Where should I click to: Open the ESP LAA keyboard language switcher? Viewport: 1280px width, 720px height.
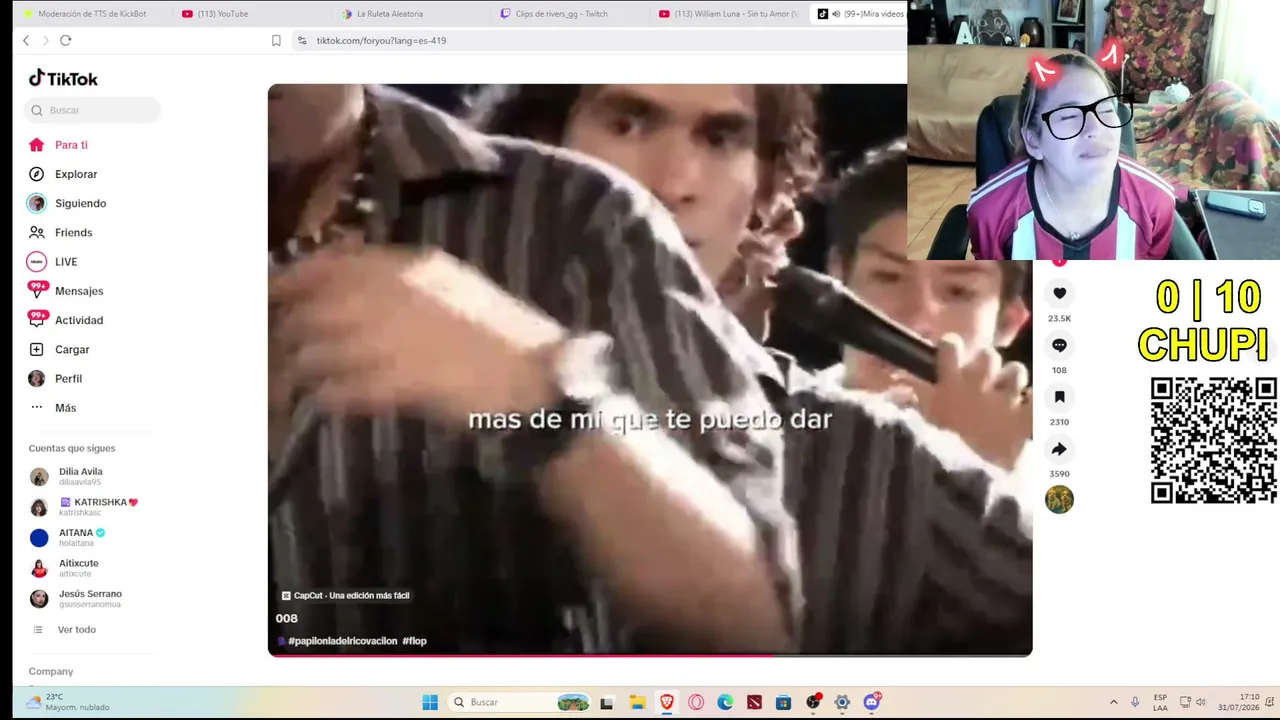click(1160, 702)
